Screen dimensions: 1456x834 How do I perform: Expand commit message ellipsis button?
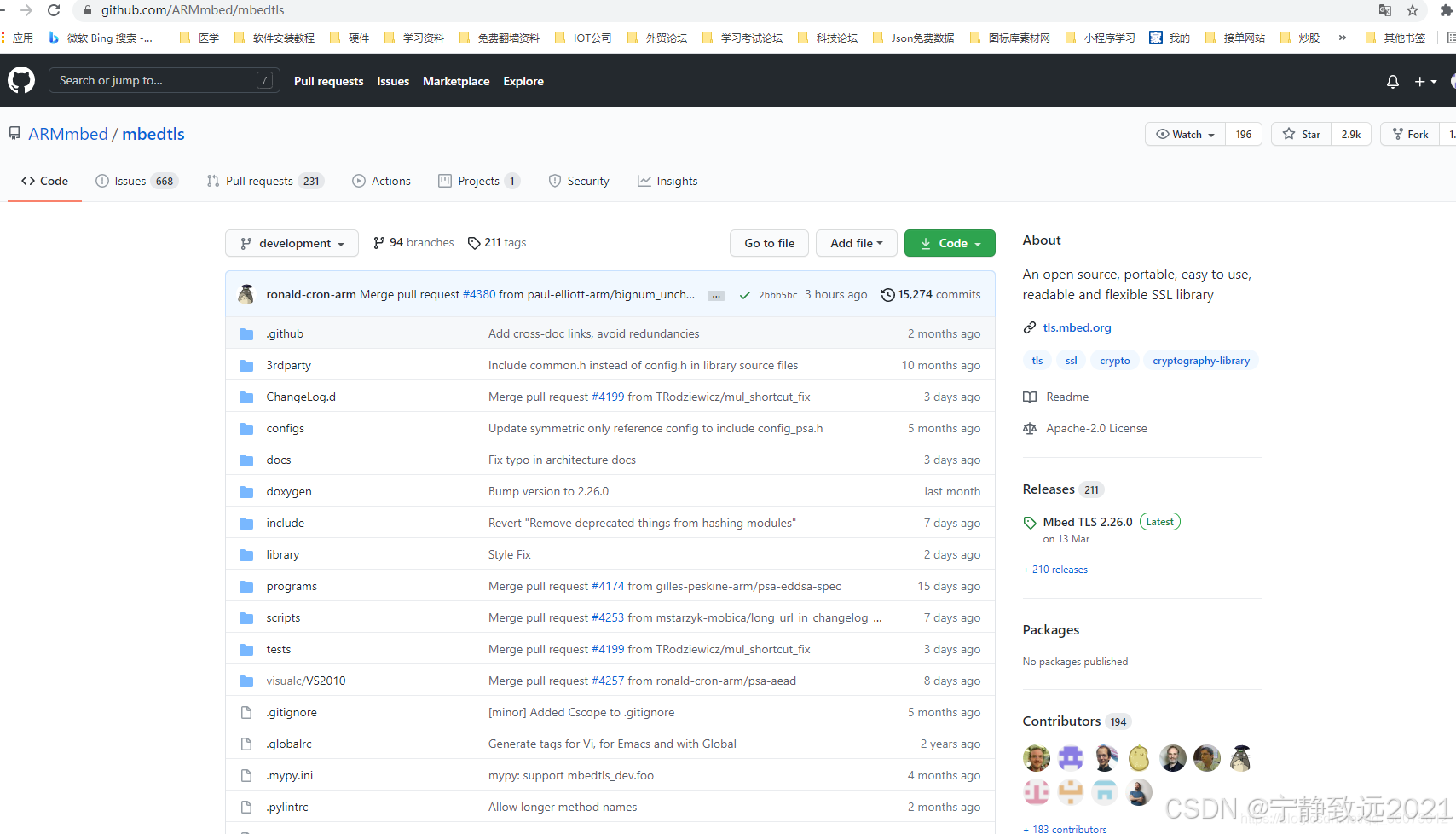[x=716, y=296]
